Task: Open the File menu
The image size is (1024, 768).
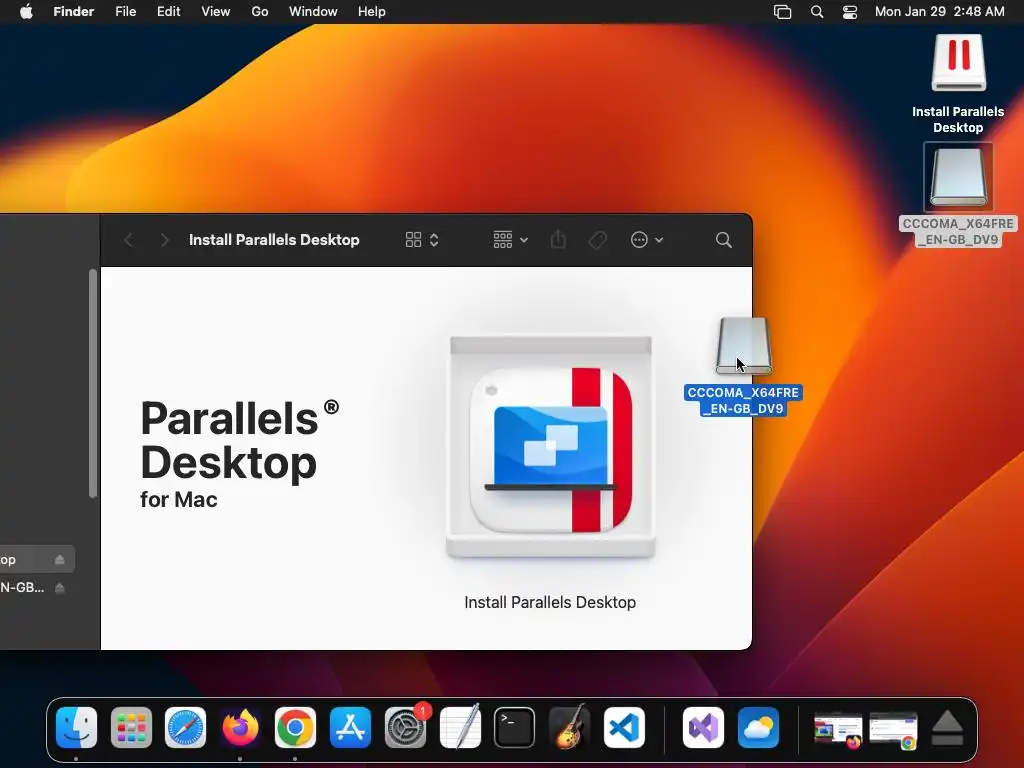Action: click(125, 12)
